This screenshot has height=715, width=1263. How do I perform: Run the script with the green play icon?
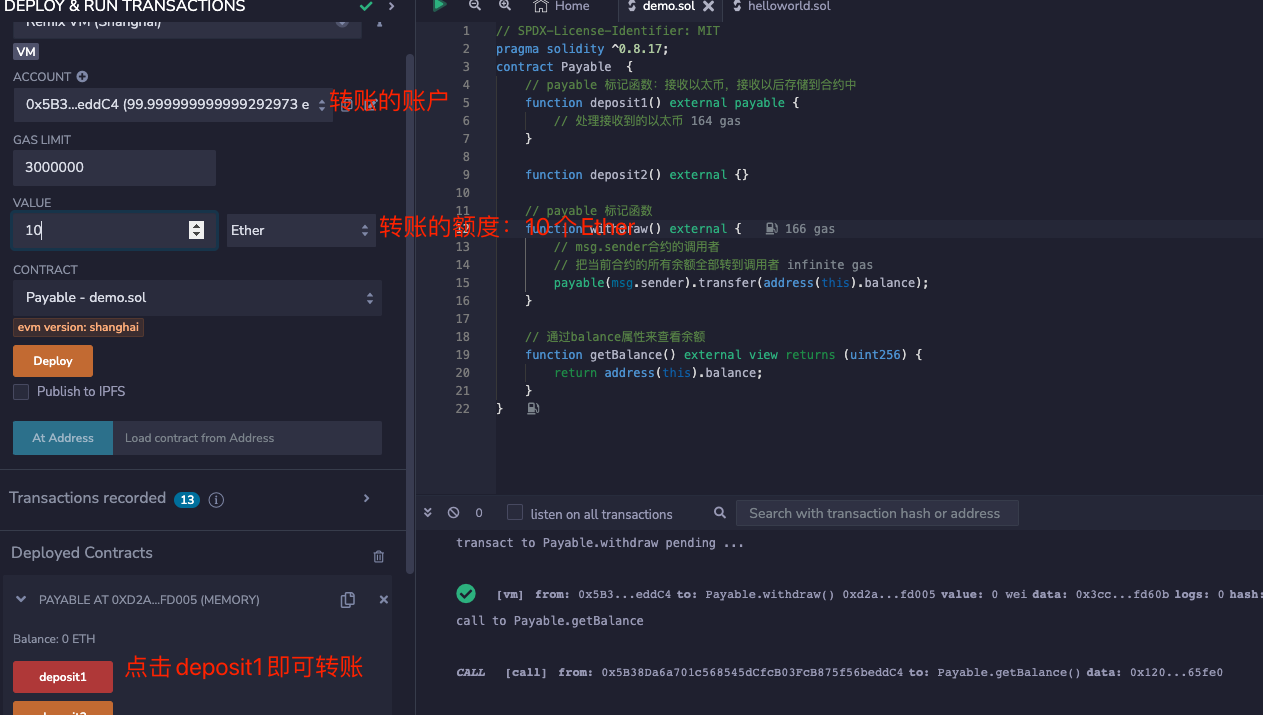tap(439, 5)
